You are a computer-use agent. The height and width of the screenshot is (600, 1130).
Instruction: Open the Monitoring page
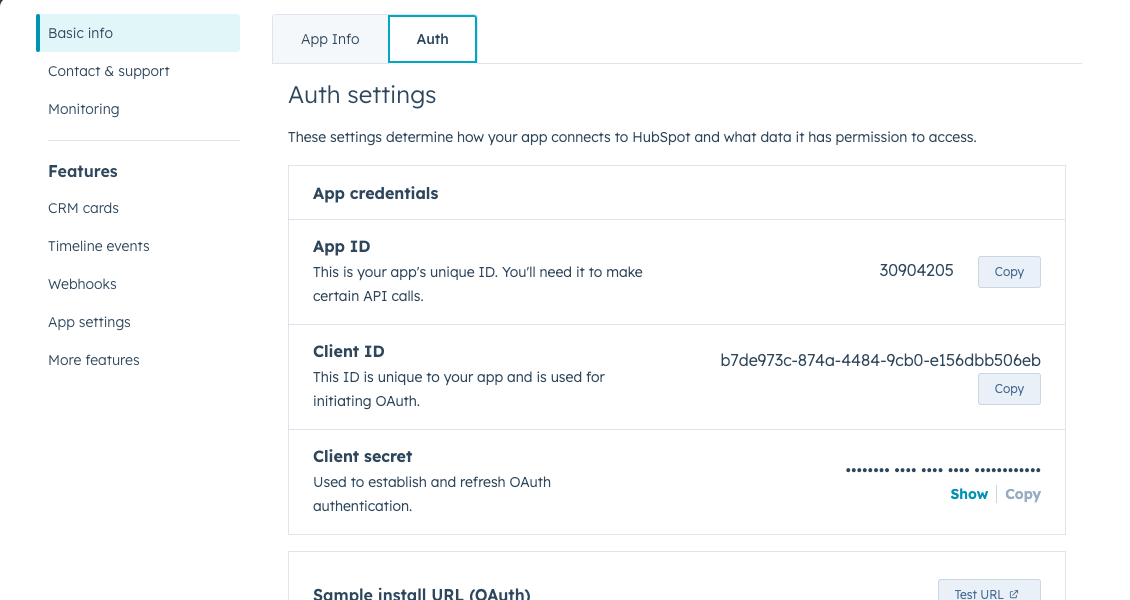click(84, 109)
